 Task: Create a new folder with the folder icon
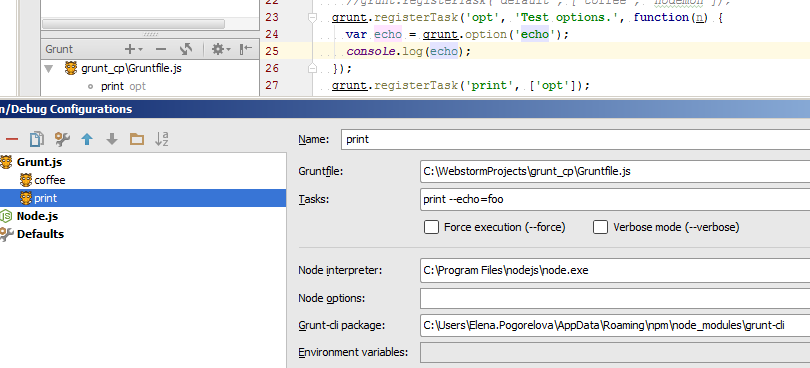click(x=136, y=139)
